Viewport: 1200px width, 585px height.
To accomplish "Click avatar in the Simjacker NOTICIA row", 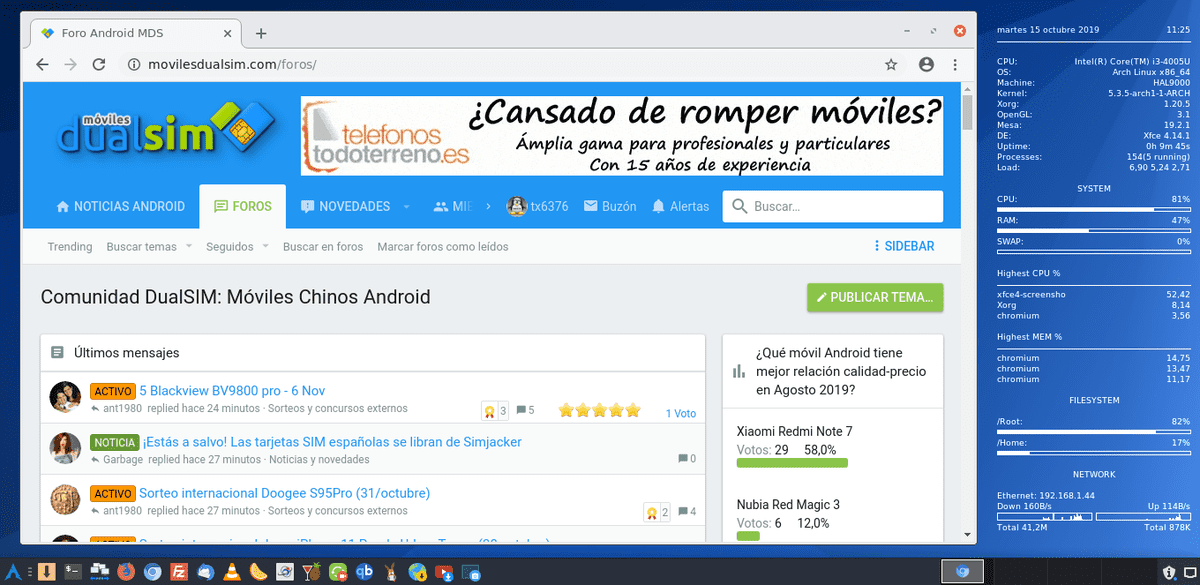I will 65,448.
